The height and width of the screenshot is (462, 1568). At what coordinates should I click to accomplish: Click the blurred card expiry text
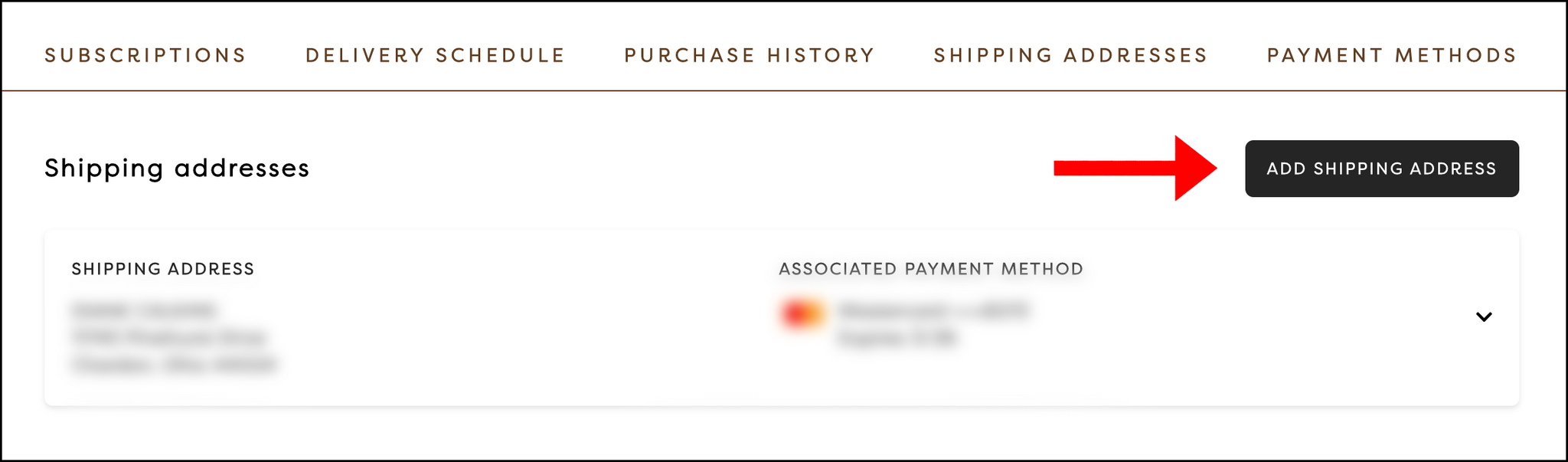(897, 338)
